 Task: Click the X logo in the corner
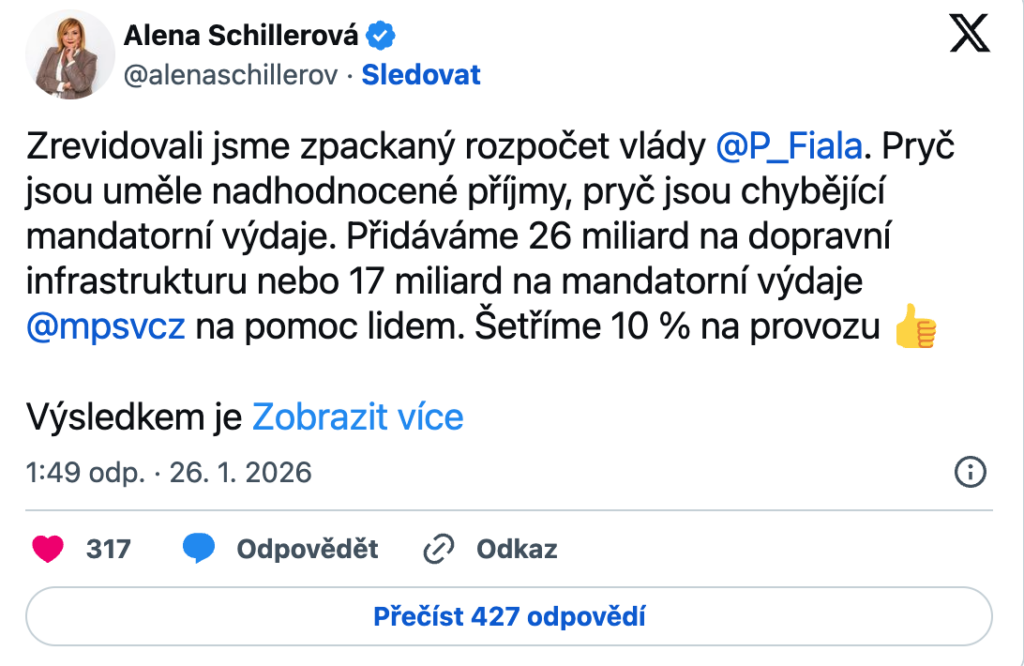(x=968, y=36)
